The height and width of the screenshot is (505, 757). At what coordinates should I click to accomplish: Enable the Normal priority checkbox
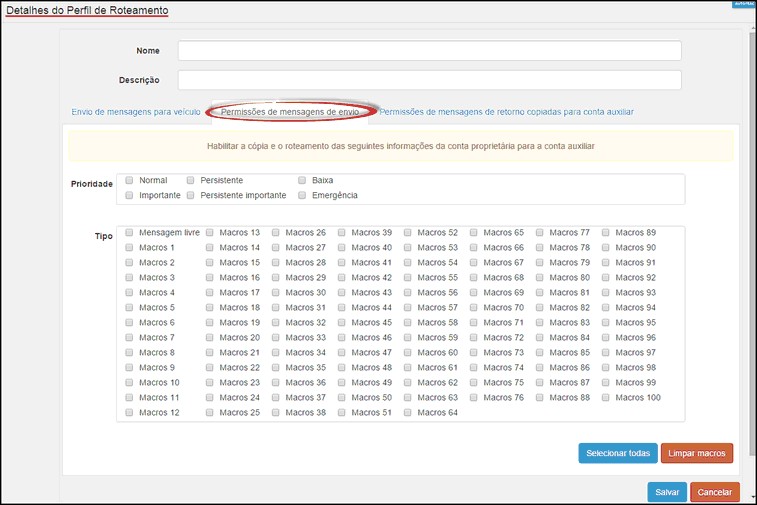point(129,180)
